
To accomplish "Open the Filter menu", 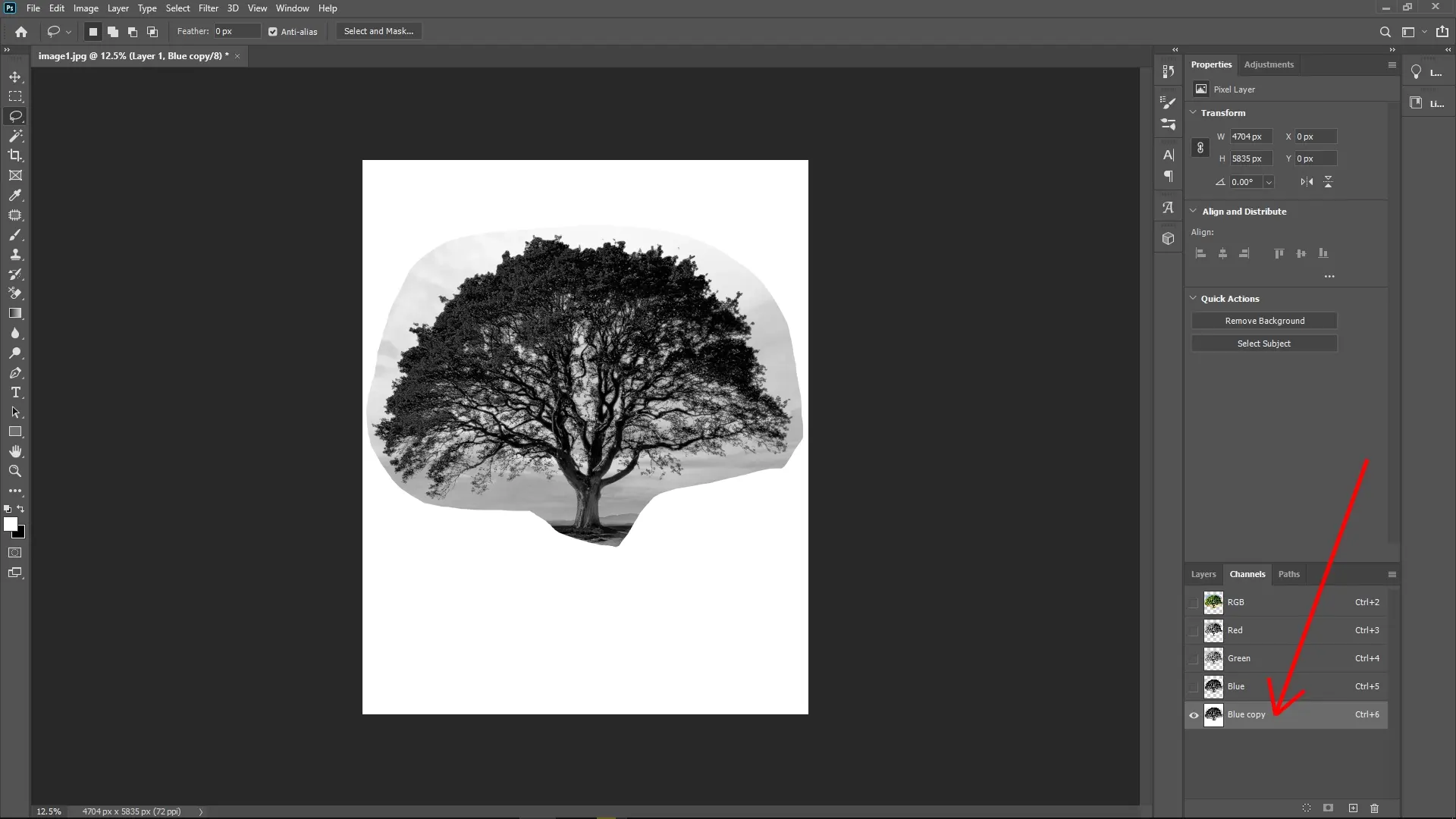I will click(x=209, y=8).
